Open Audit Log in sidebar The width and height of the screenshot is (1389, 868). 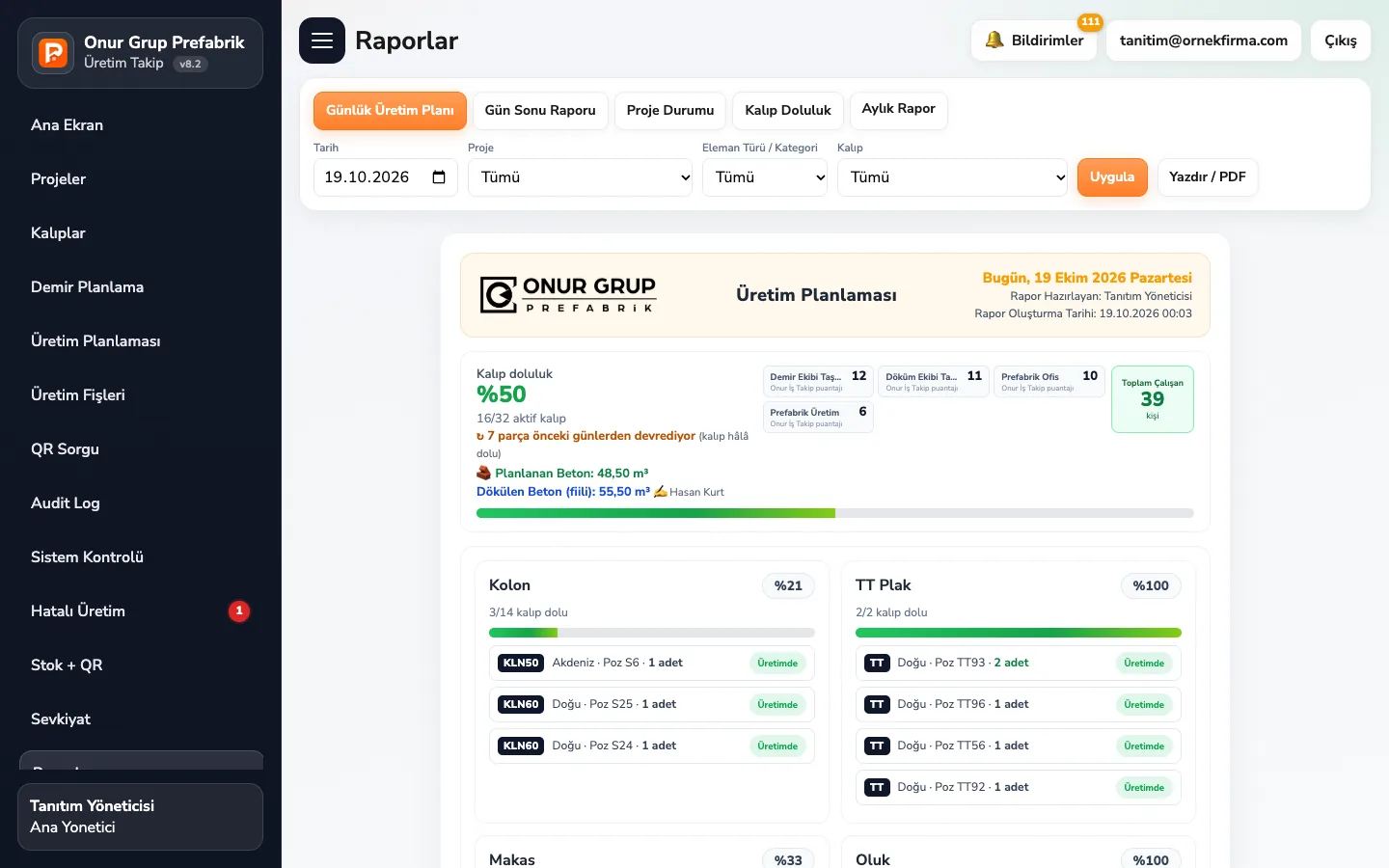(x=140, y=503)
